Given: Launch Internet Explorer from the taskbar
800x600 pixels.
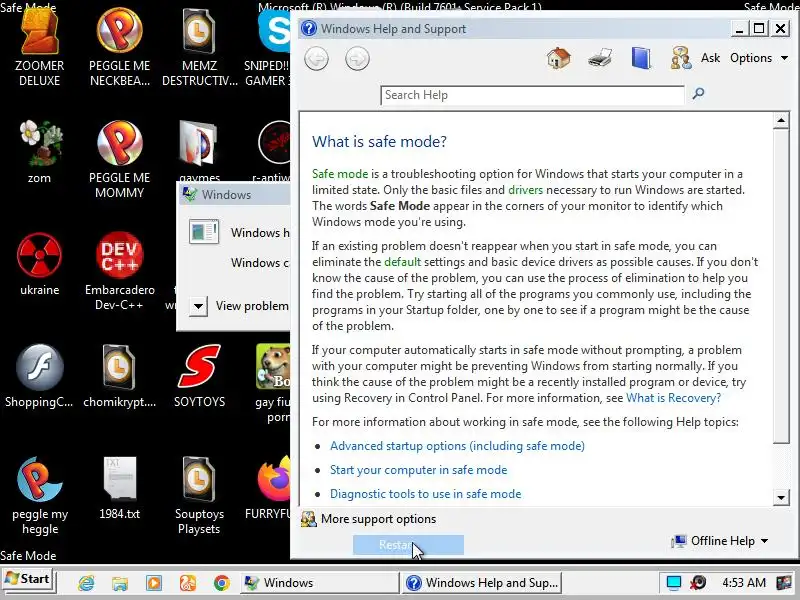Looking at the screenshot, I should pos(86,583).
